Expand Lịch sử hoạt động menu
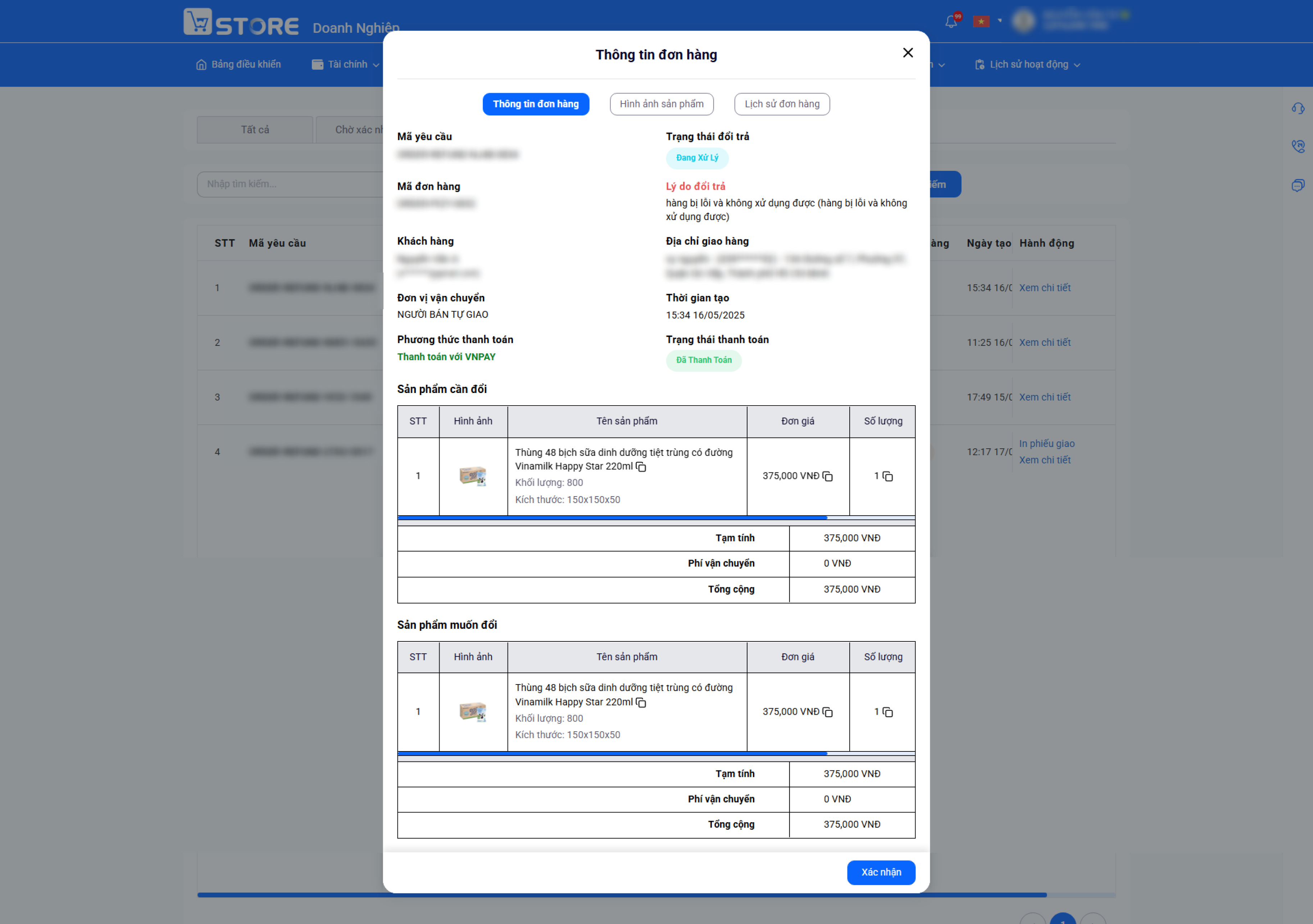 click(x=1027, y=65)
